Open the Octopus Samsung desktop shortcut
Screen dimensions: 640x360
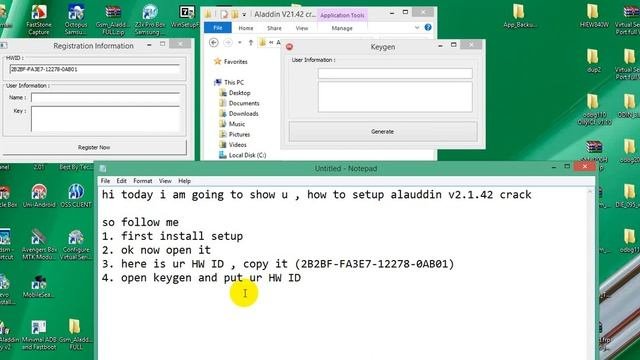(x=76, y=20)
